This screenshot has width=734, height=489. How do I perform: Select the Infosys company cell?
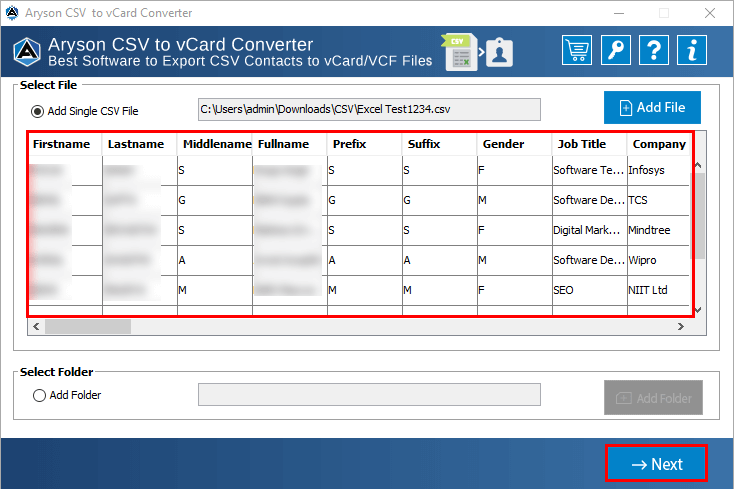(659, 170)
